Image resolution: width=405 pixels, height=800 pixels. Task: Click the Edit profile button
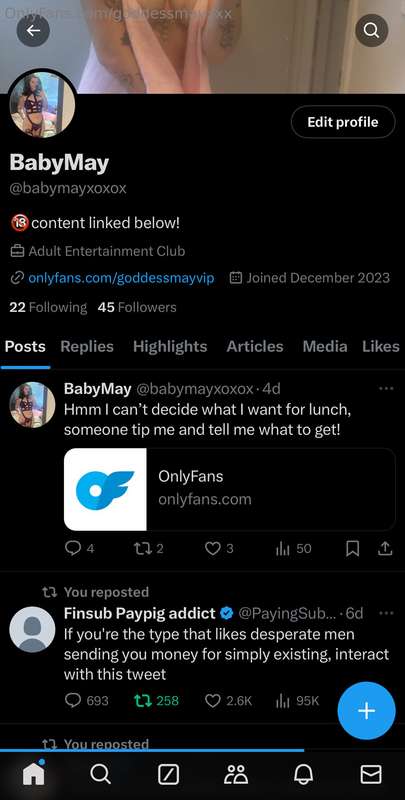click(343, 122)
